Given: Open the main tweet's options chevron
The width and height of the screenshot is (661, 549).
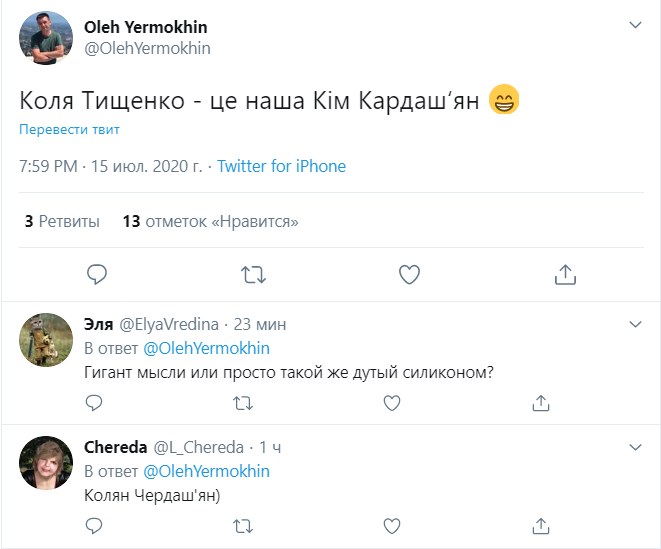Looking at the screenshot, I should pos(634,25).
